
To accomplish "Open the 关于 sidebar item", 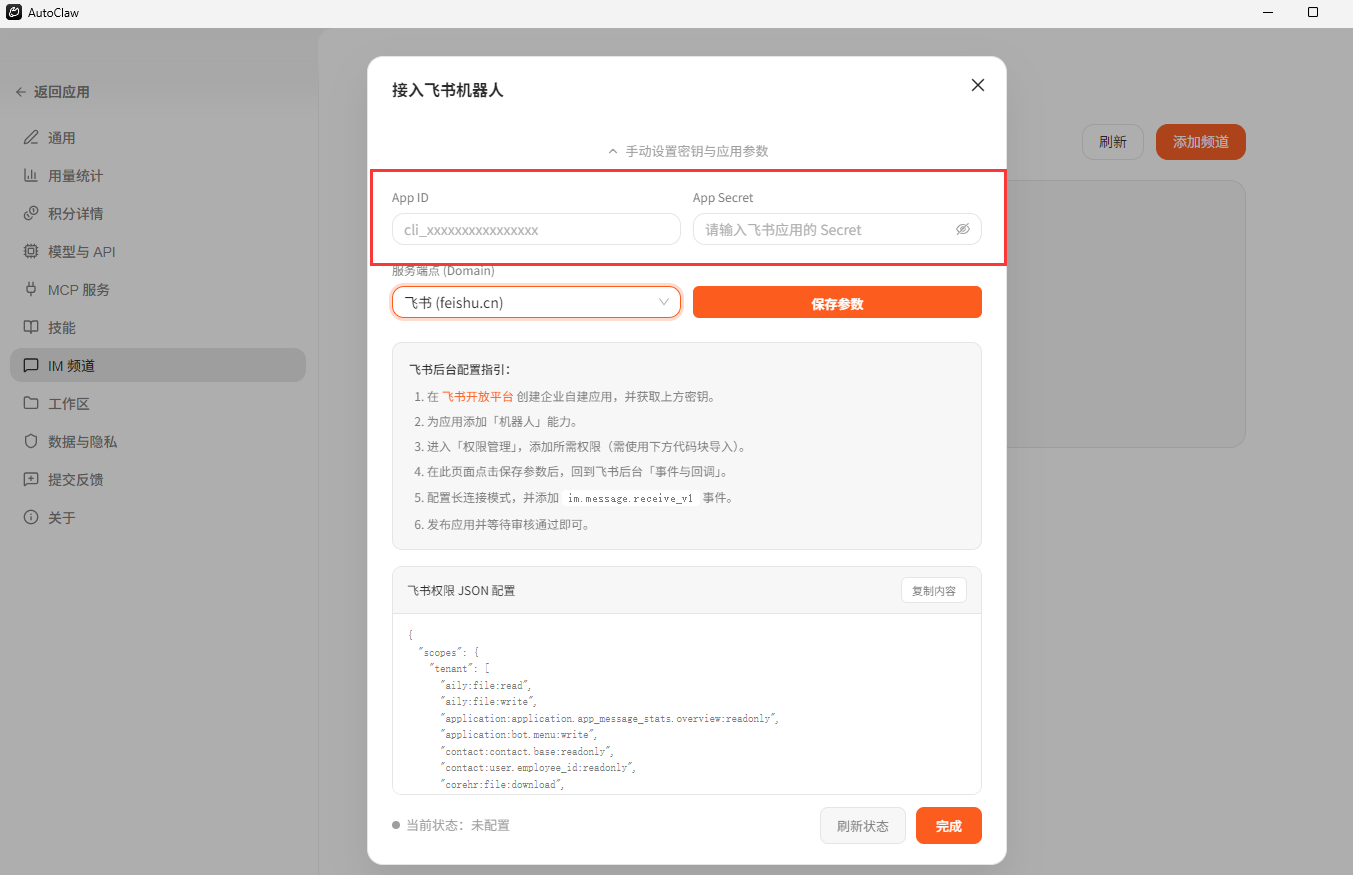I will (61, 518).
